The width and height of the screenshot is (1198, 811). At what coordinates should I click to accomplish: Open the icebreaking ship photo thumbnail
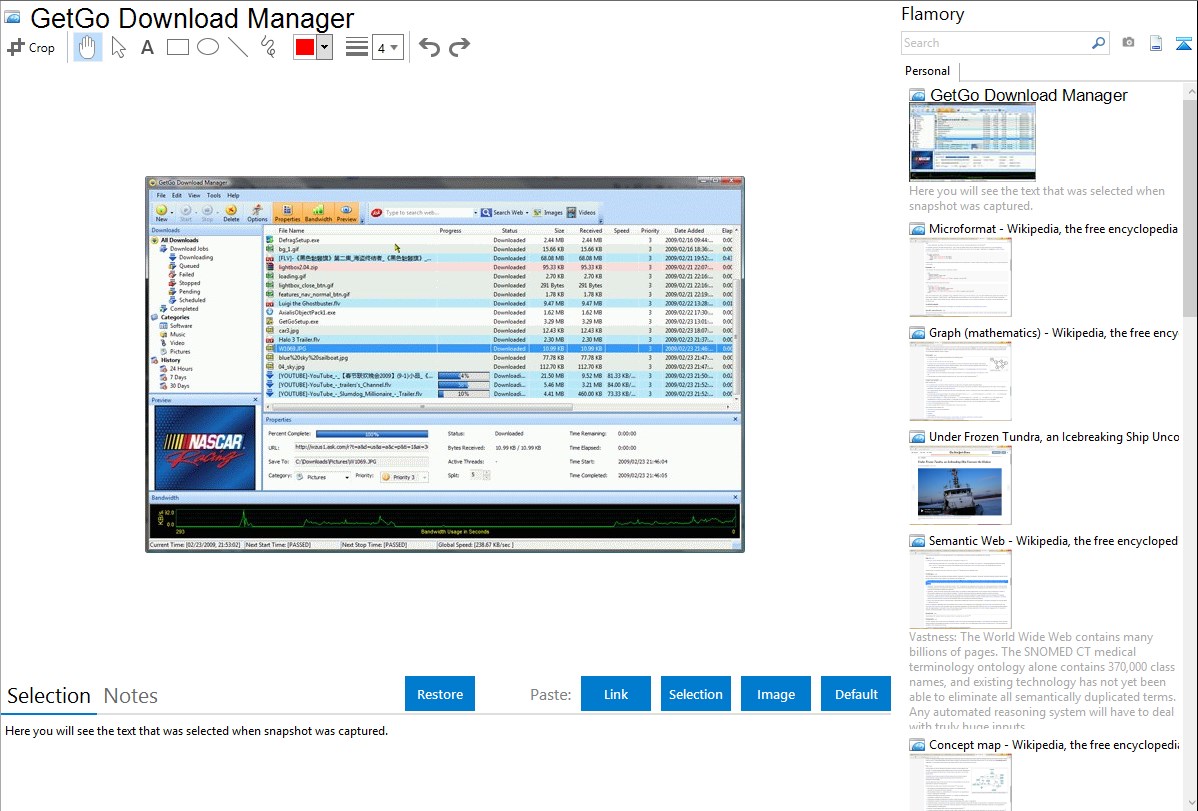point(960,485)
